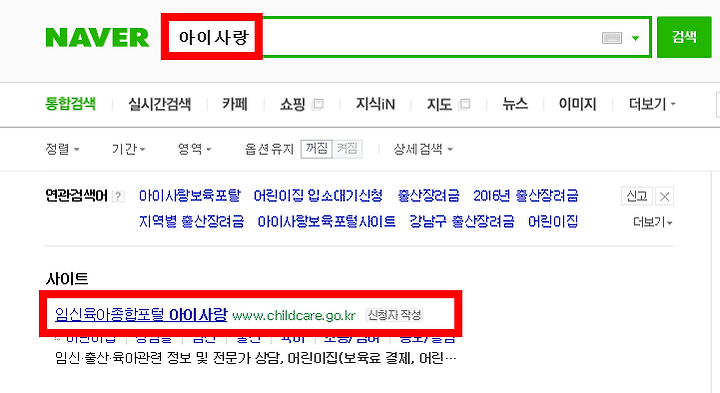Open the 정렬 sort dropdown
The width and height of the screenshot is (720, 393).
[x=62, y=149]
